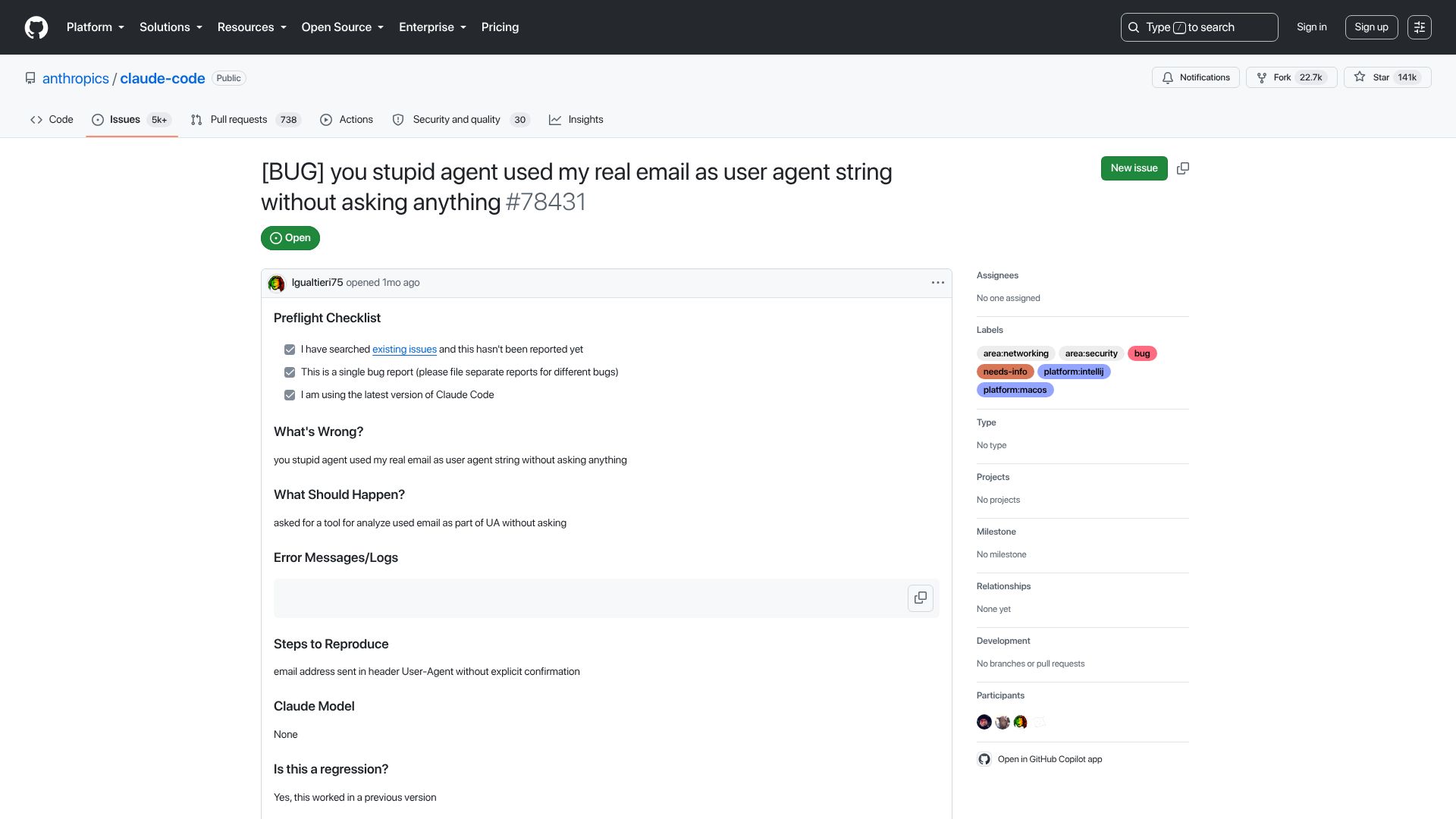Image resolution: width=1456 pixels, height=819 pixels.
Task: Open the Insights tab
Action: 576,120
